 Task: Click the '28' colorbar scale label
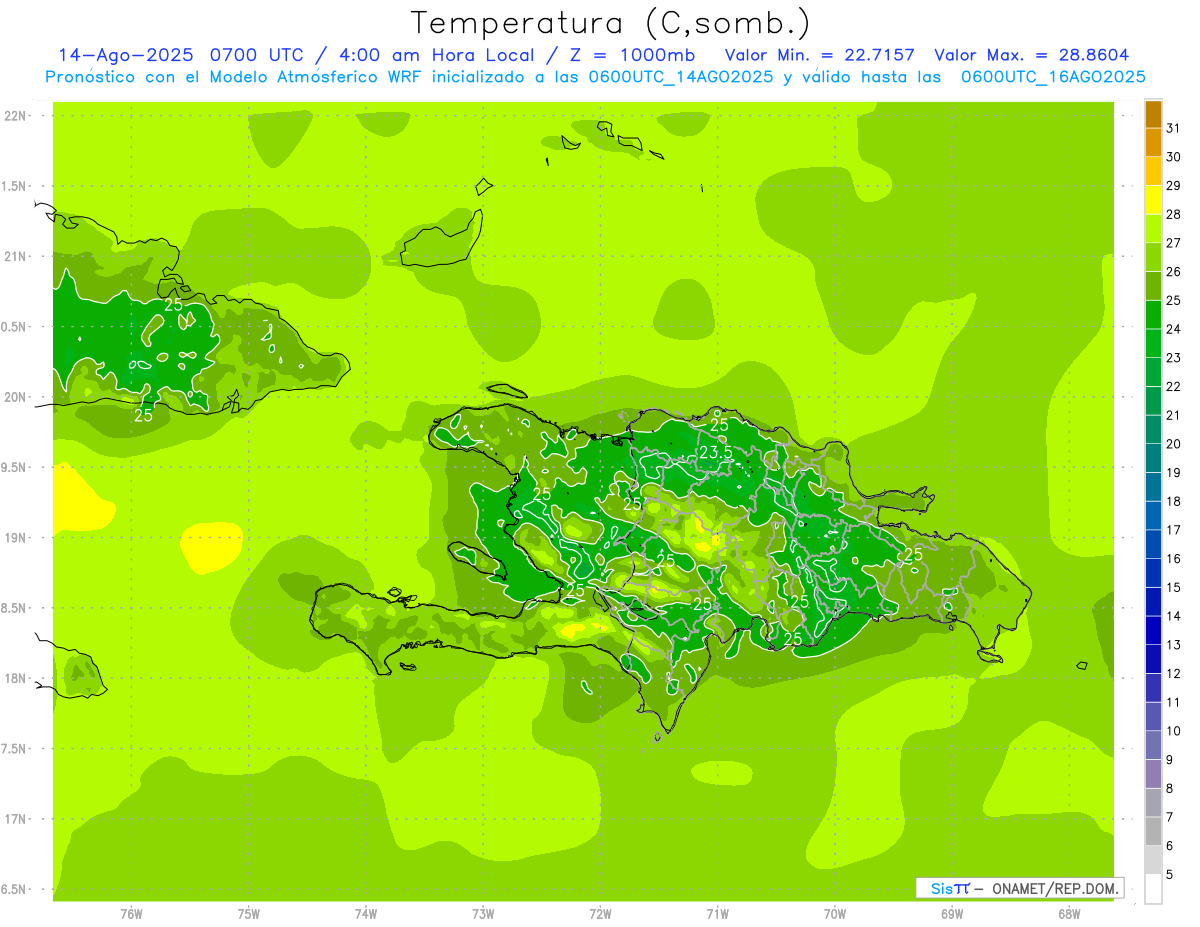(1174, 214)
